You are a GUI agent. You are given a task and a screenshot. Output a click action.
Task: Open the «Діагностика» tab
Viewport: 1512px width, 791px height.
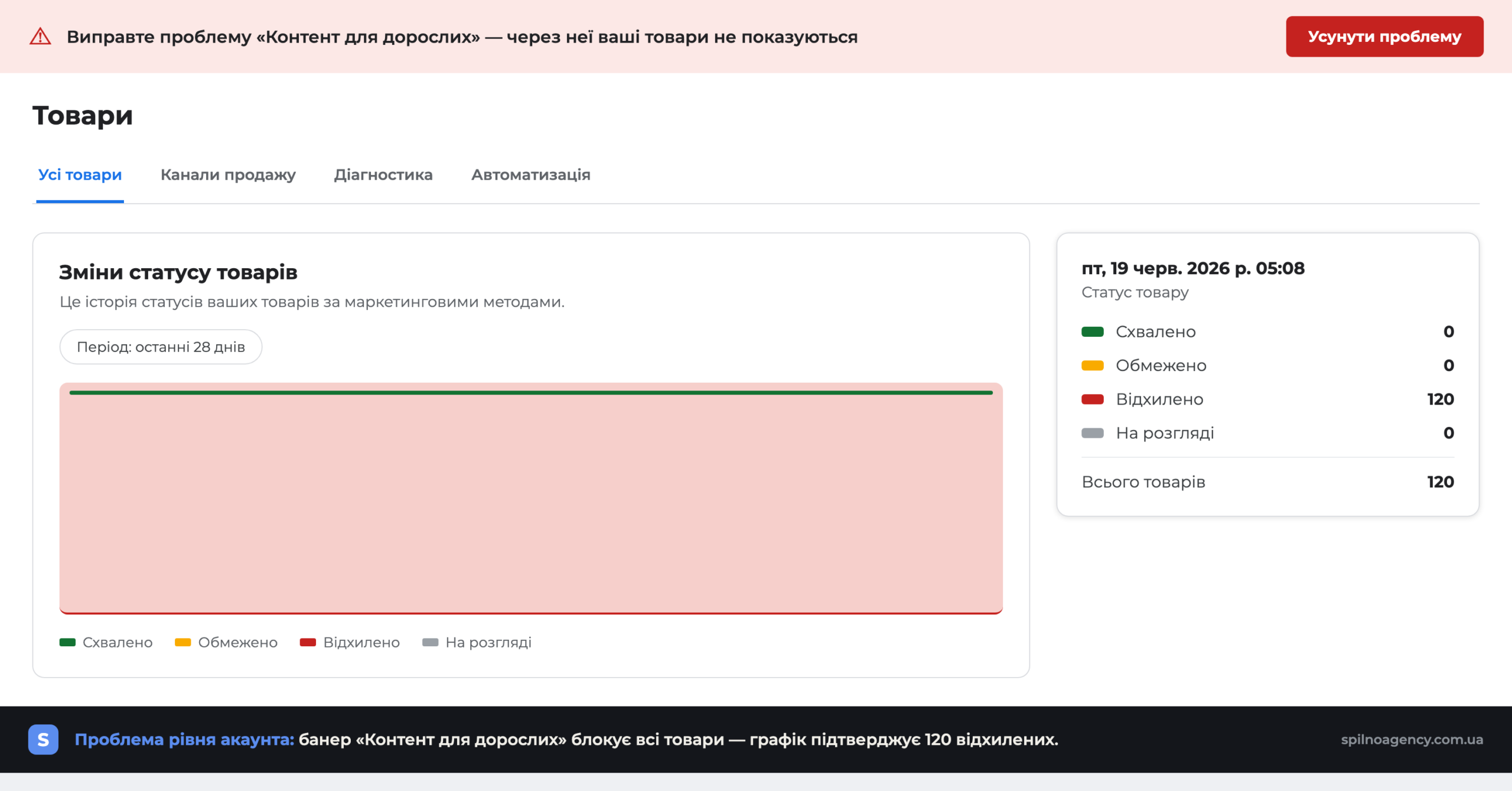pos(383,175)
